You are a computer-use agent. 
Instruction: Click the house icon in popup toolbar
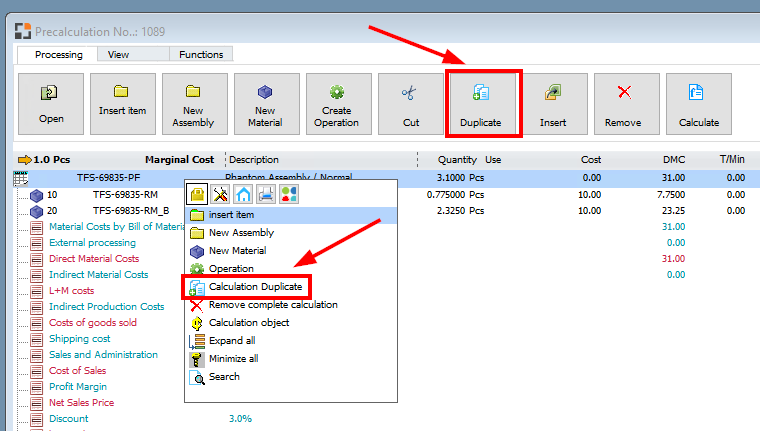pyautogui.click(x=243, y=193)
